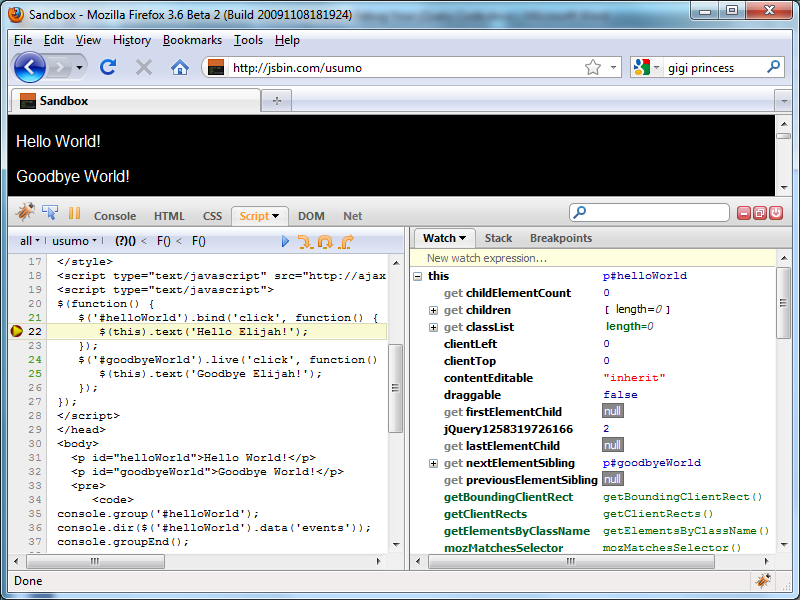
Task: Click the Step Out debugger icon
Action: coord(346,241)
